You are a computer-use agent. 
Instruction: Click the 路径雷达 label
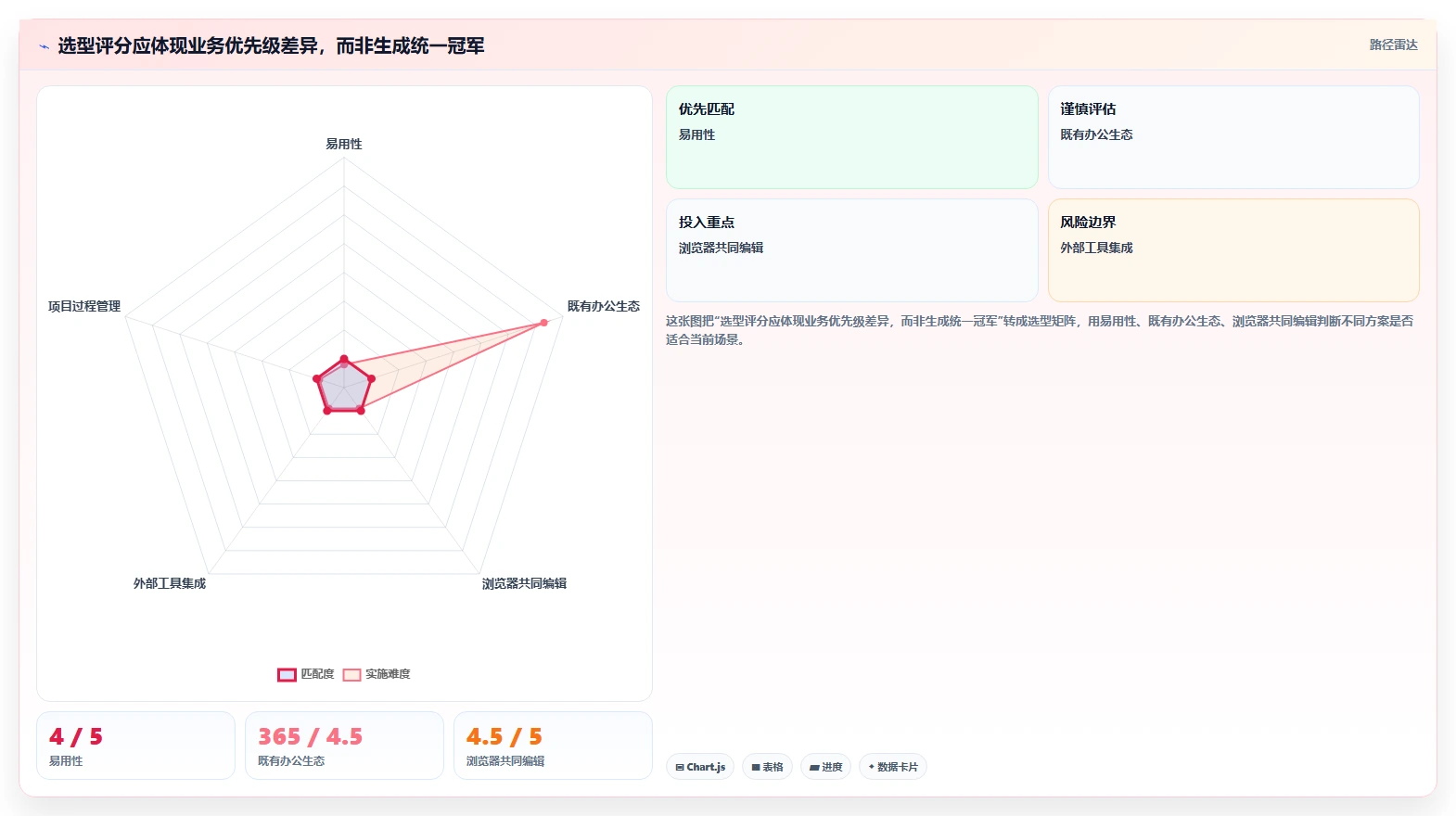[x=1393, y=45]
